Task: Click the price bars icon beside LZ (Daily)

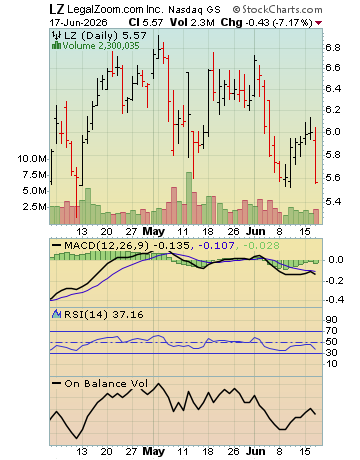Action: (x=56, y=35)
